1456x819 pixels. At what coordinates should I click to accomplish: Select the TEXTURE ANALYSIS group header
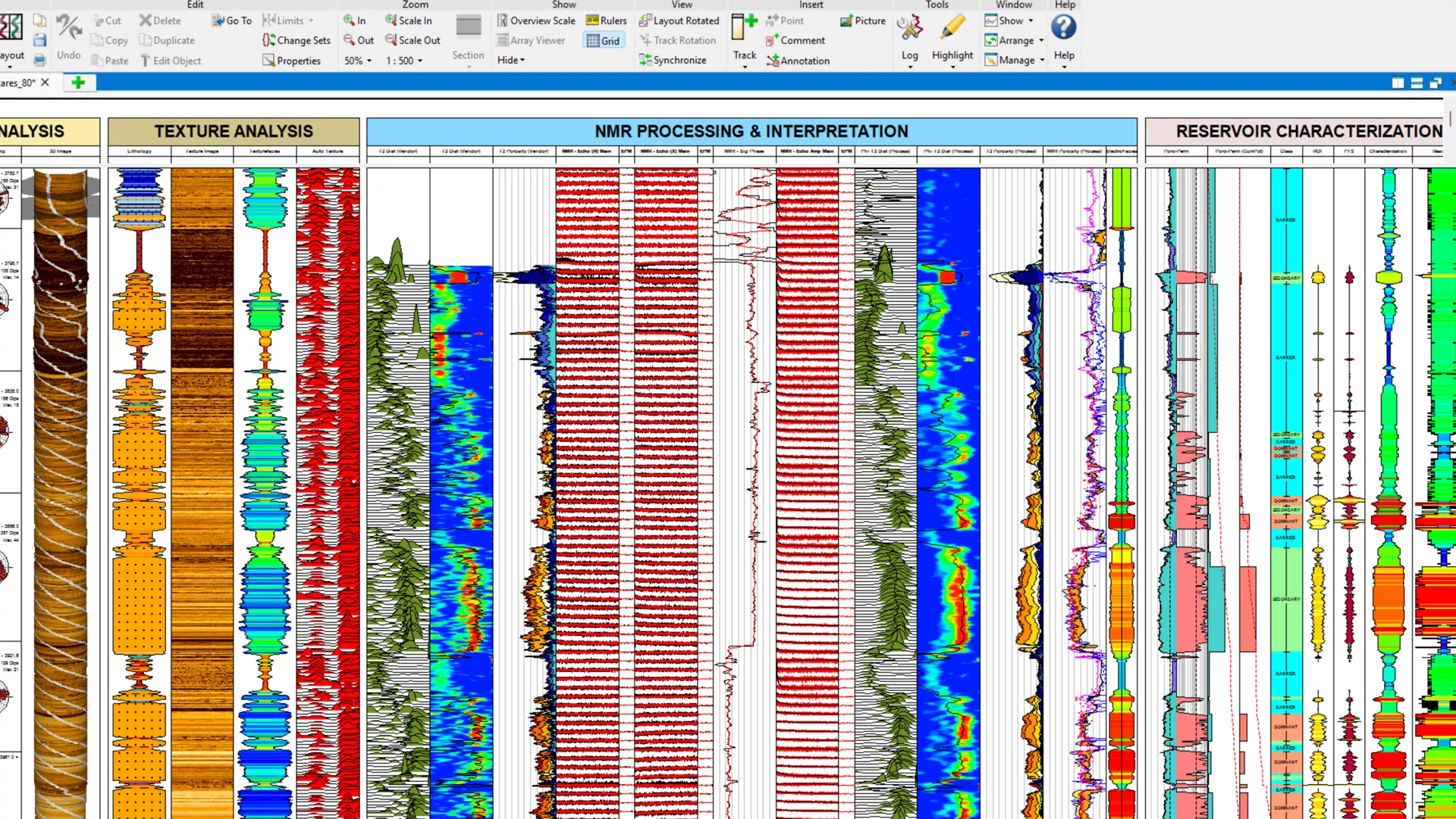click(x=234, y=131)
